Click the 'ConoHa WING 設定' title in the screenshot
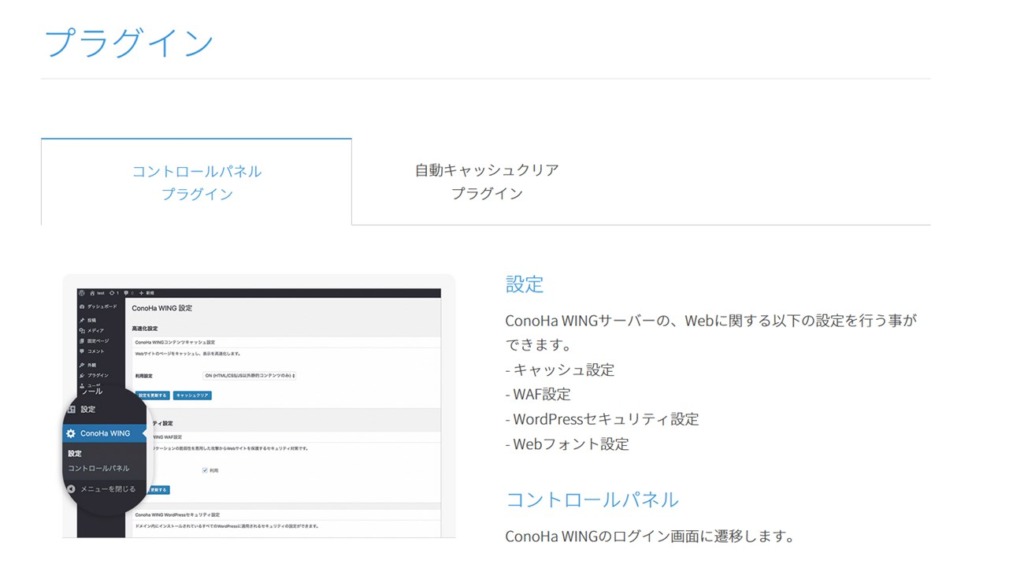 tap(162, 308)
